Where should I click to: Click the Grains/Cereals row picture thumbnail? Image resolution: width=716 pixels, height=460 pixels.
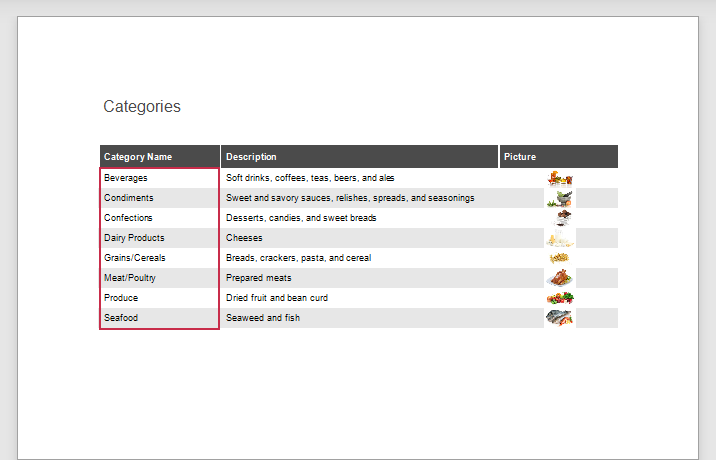point(559,258)
